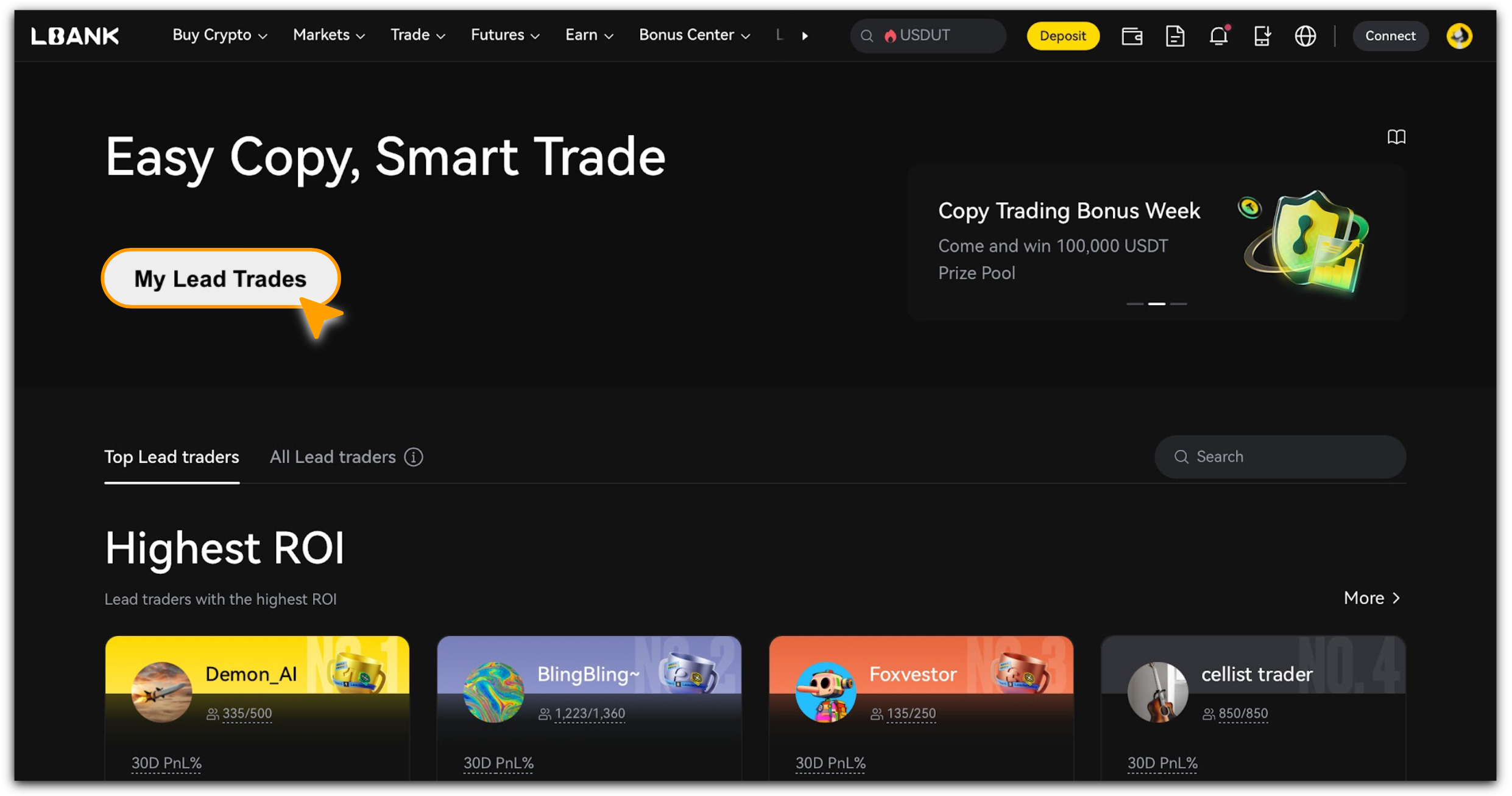Click the book guide icon
The width and height of the screenshot is (1512, 796).
[x=1396, y=136]
